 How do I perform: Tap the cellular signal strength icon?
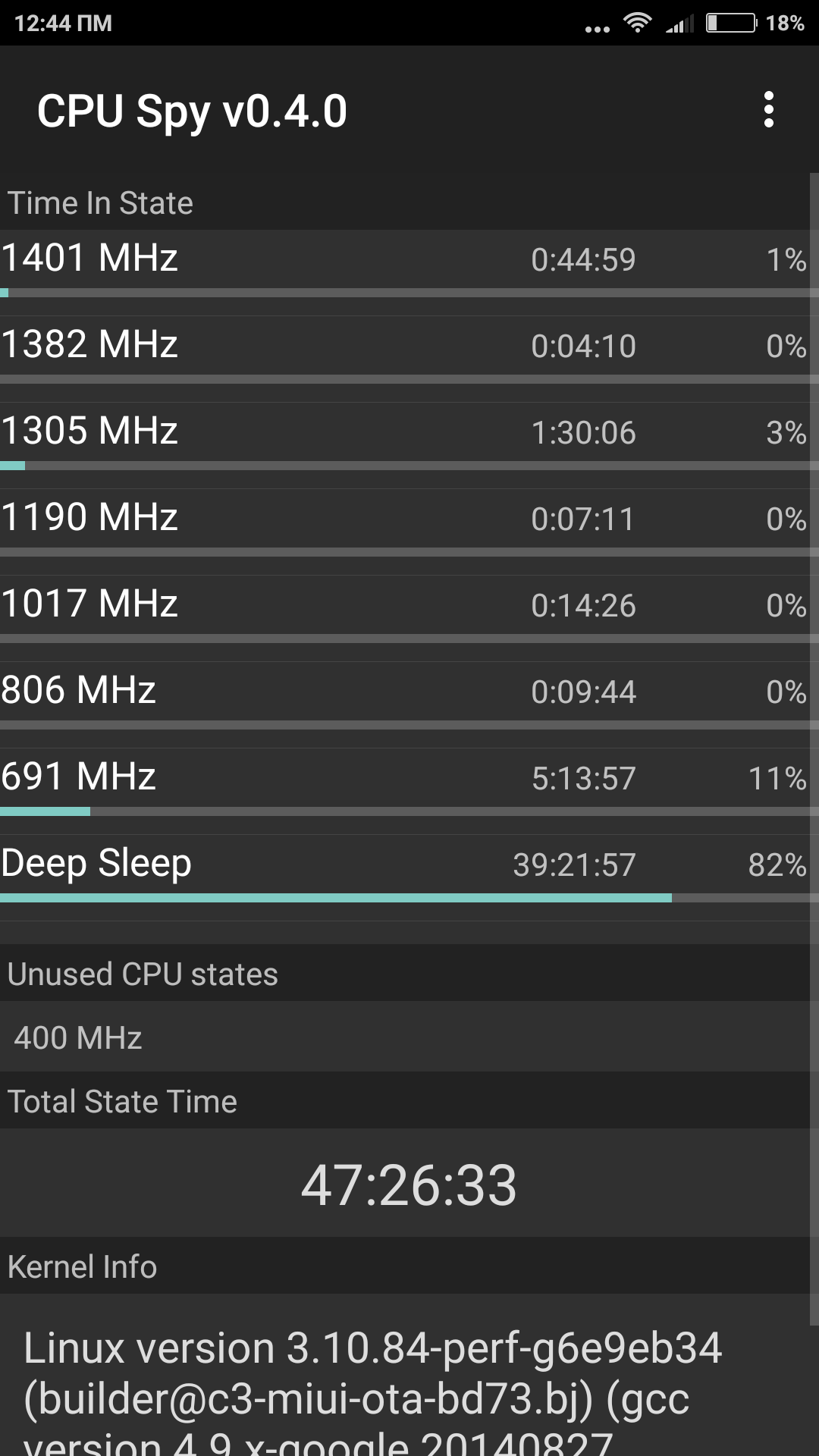(679, 24)
